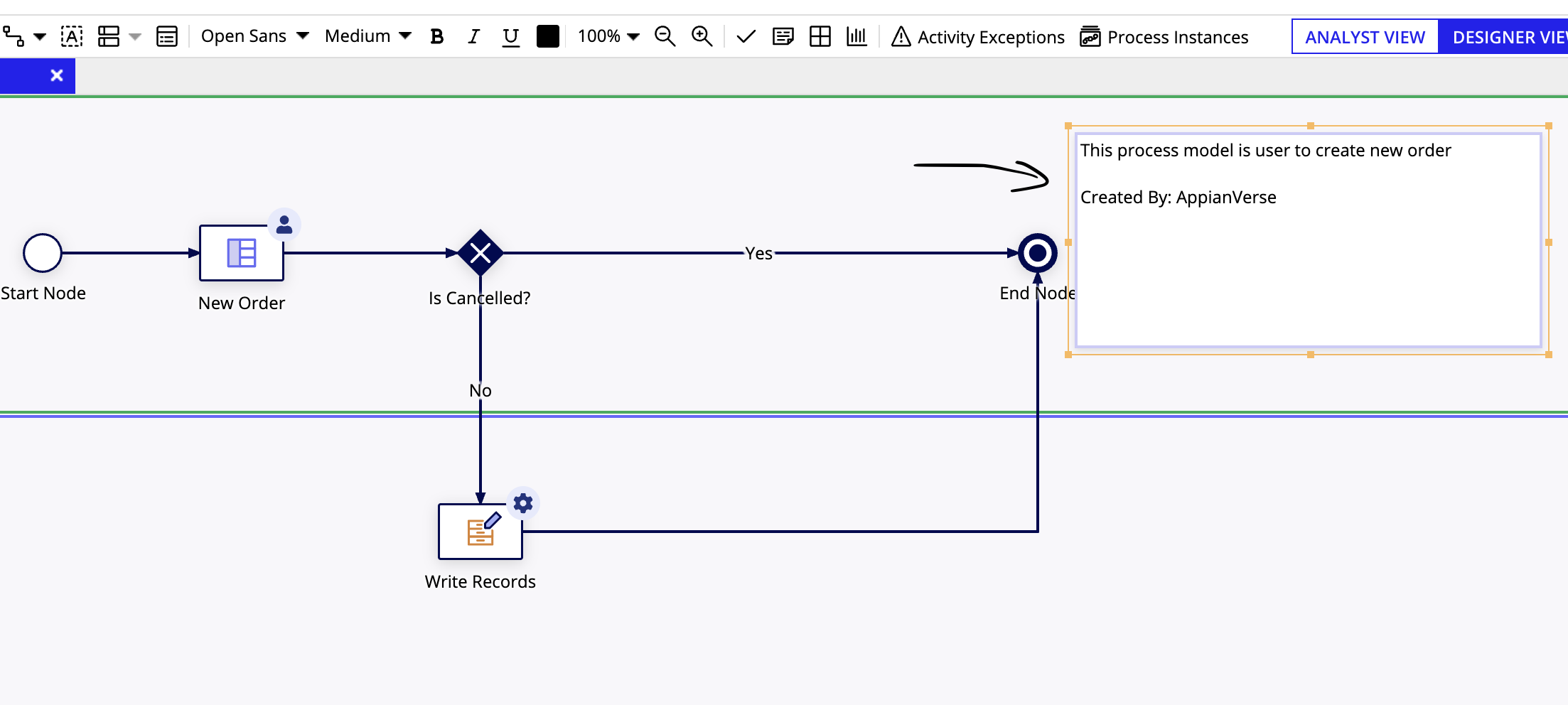The height and width of the screenshot is (705, 1568).
Task: Open the Open Sans font dropdown
Action: coord(254,36)
